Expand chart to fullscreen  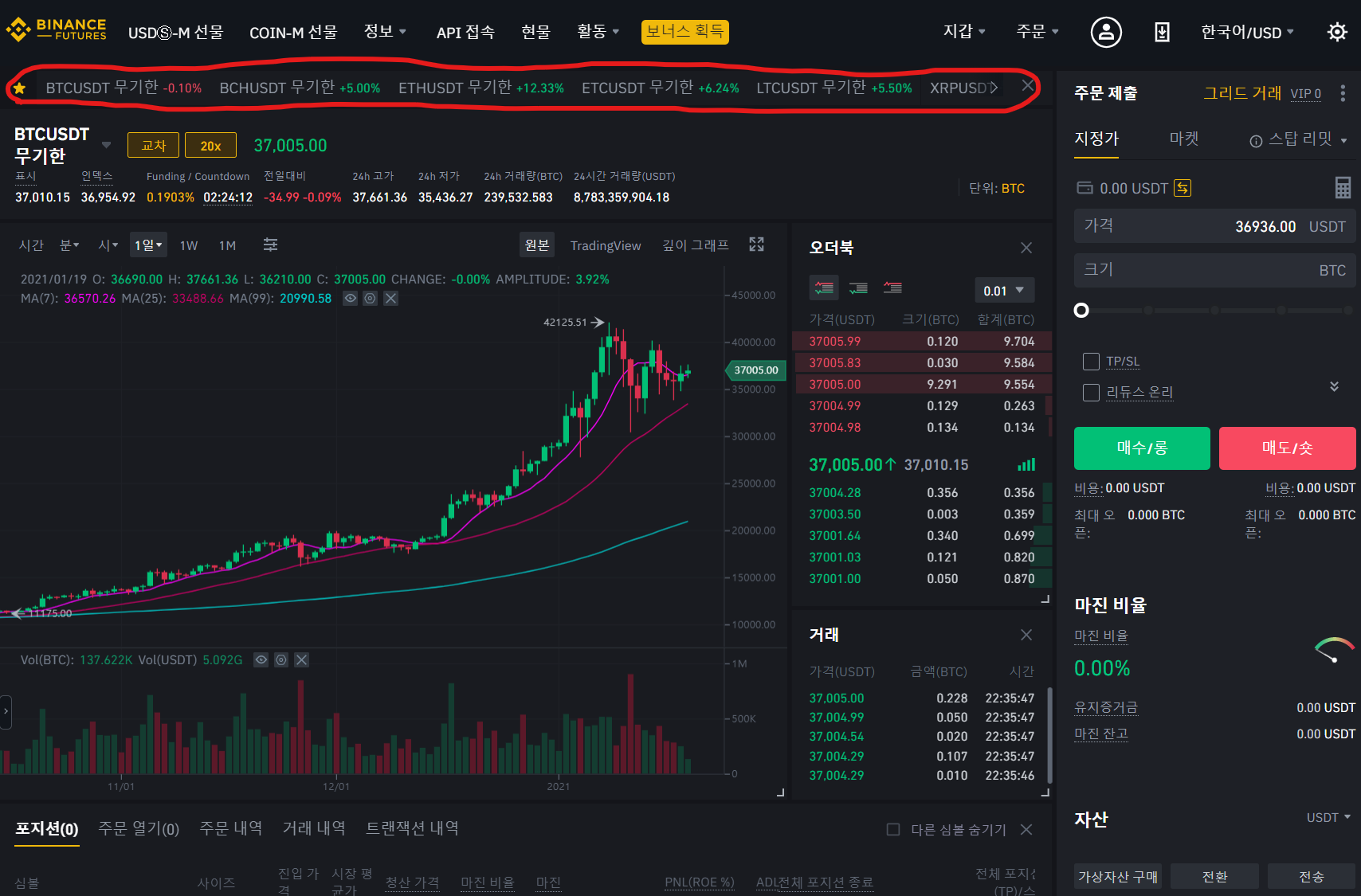click(x=756, y=245)
